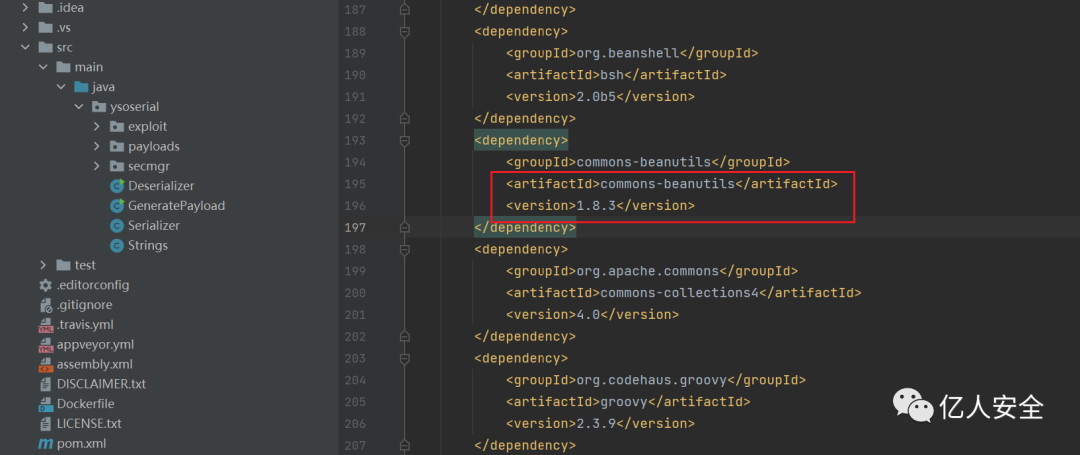The height and width of the screenshot is (455, 1080).
Task: Expand the secmgr package chevron
Action: [97, 167]
